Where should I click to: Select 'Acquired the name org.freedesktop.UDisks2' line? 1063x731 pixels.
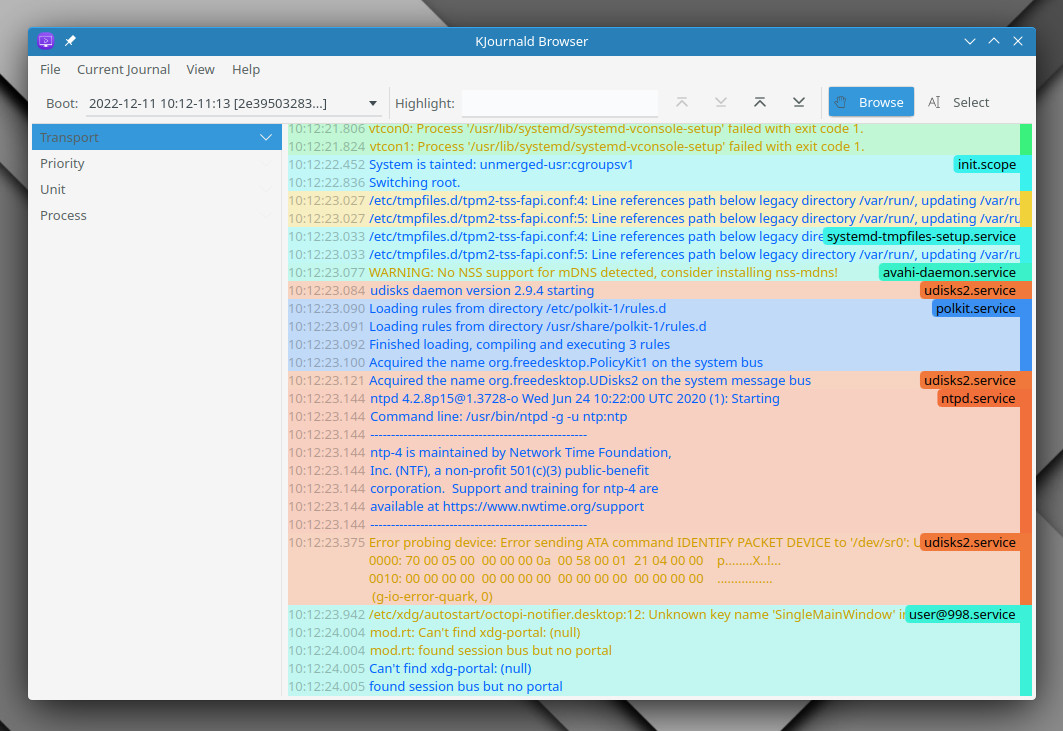tap(654, 380)
